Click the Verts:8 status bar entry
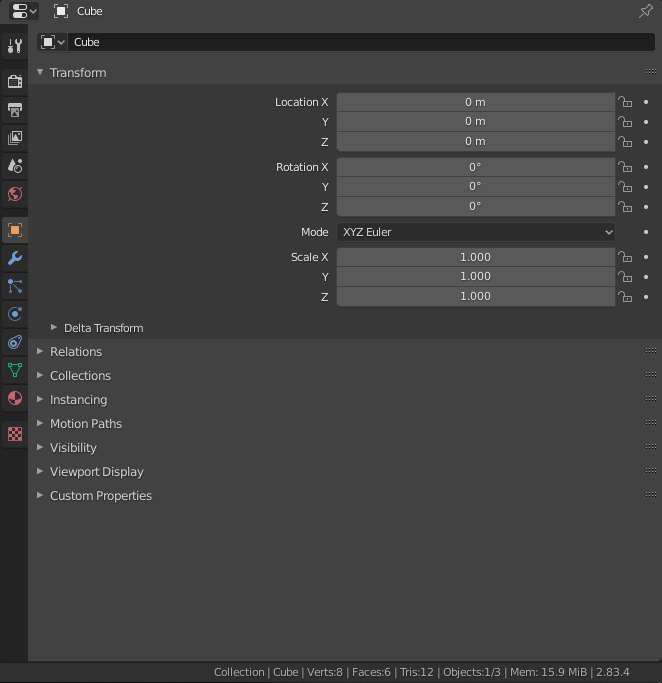This screenshot has height=683, width=662. (324, 672)
